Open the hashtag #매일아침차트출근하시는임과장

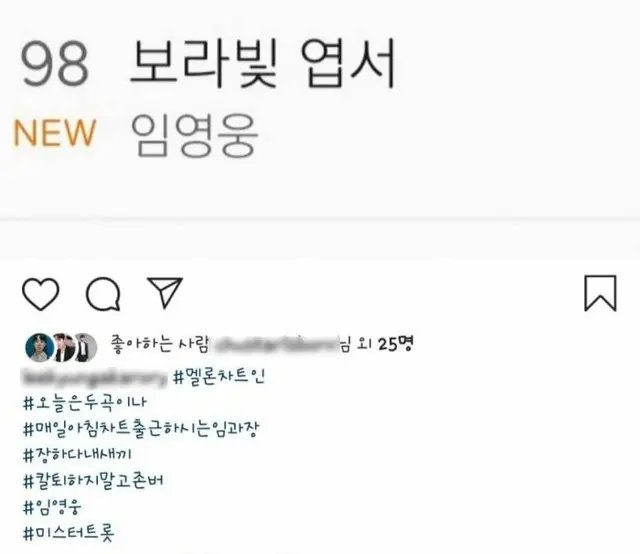(141, 429)
